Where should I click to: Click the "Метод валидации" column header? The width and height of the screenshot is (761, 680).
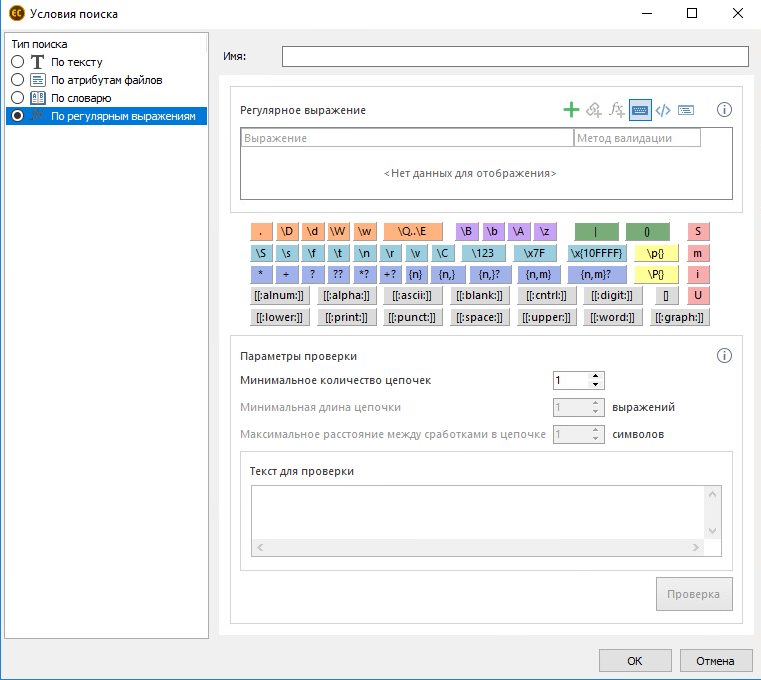point(637,139)
